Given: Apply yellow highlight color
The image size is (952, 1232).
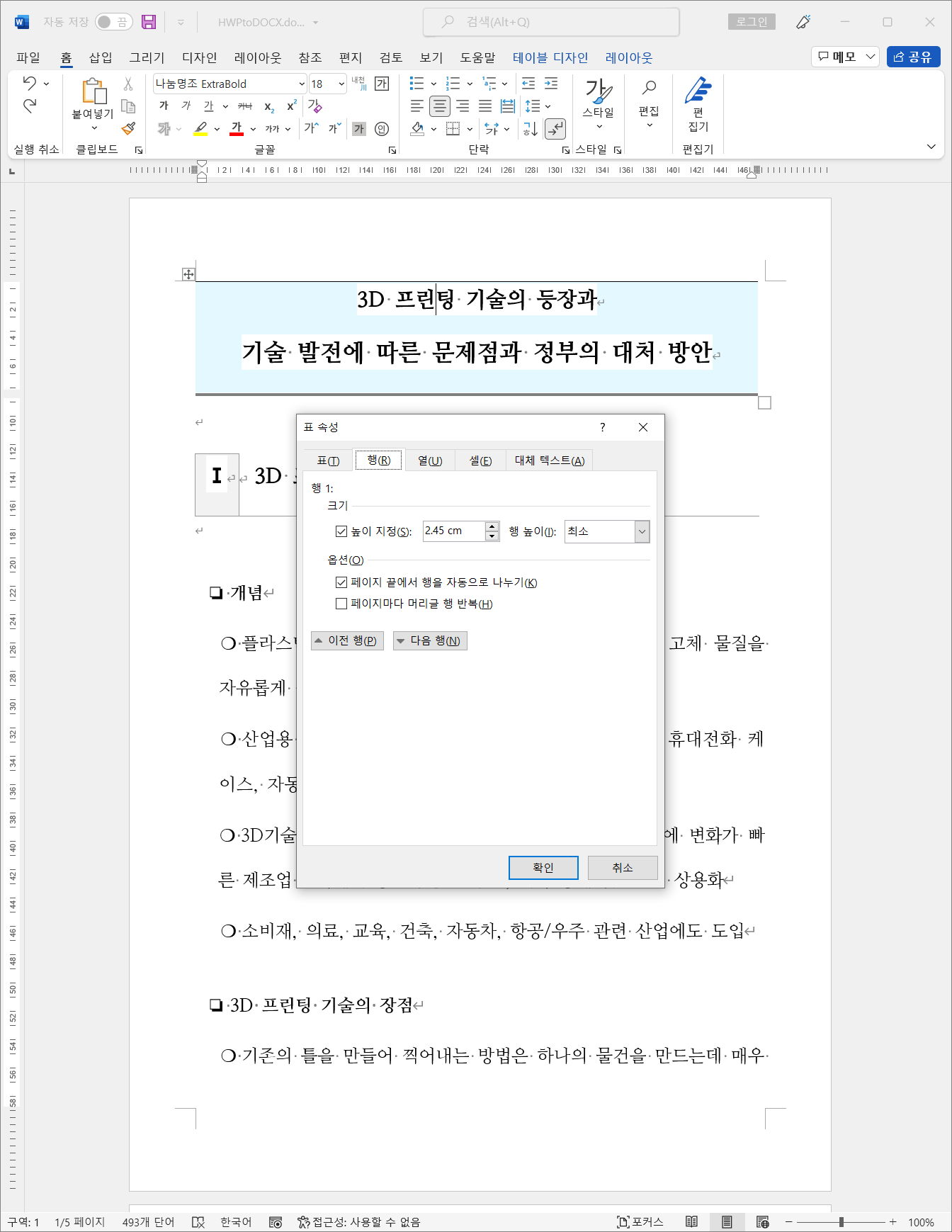Looking at the screenshot, I should [x=201, y=128].
